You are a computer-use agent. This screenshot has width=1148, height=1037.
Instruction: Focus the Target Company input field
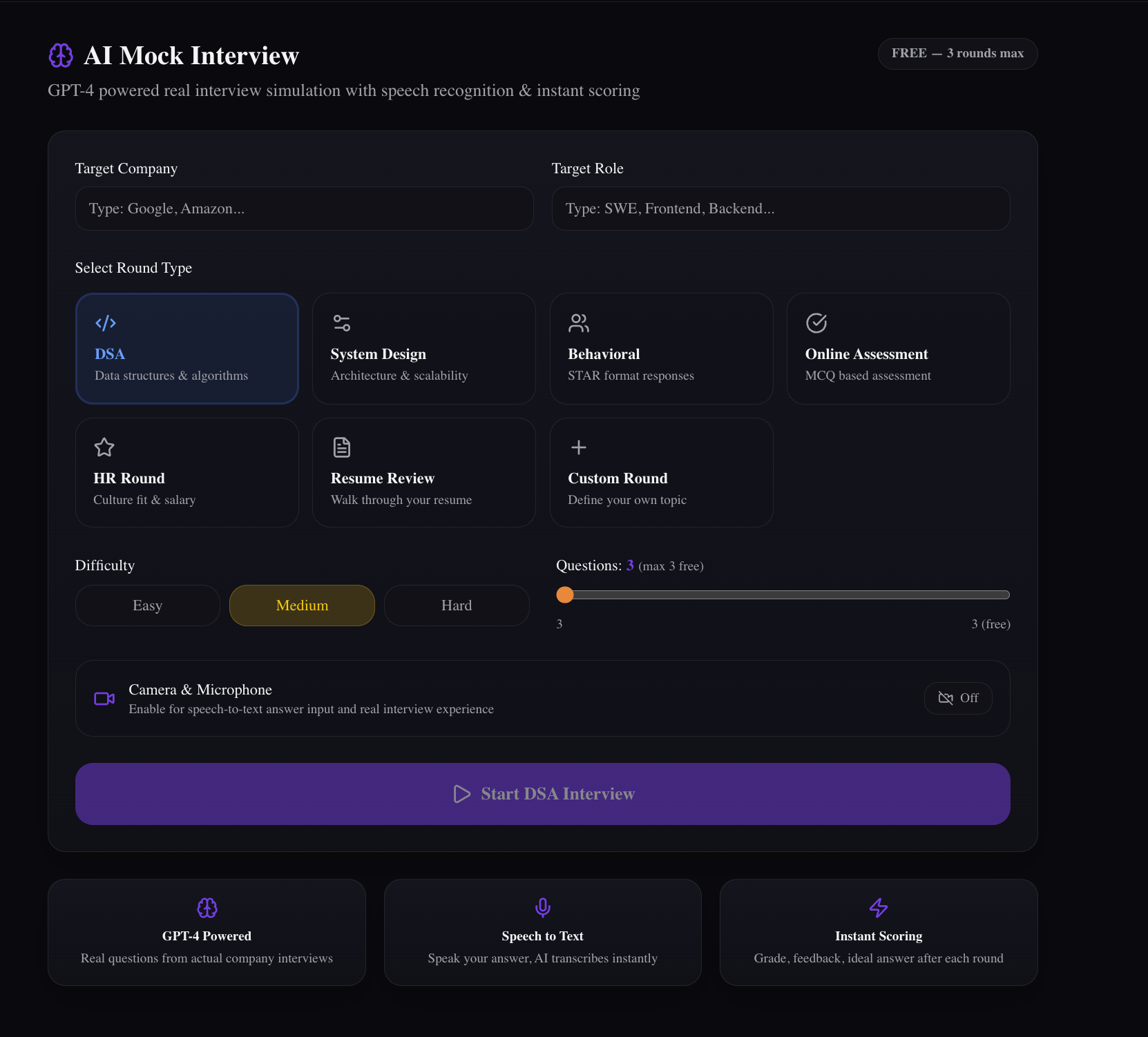coord(305,209)
